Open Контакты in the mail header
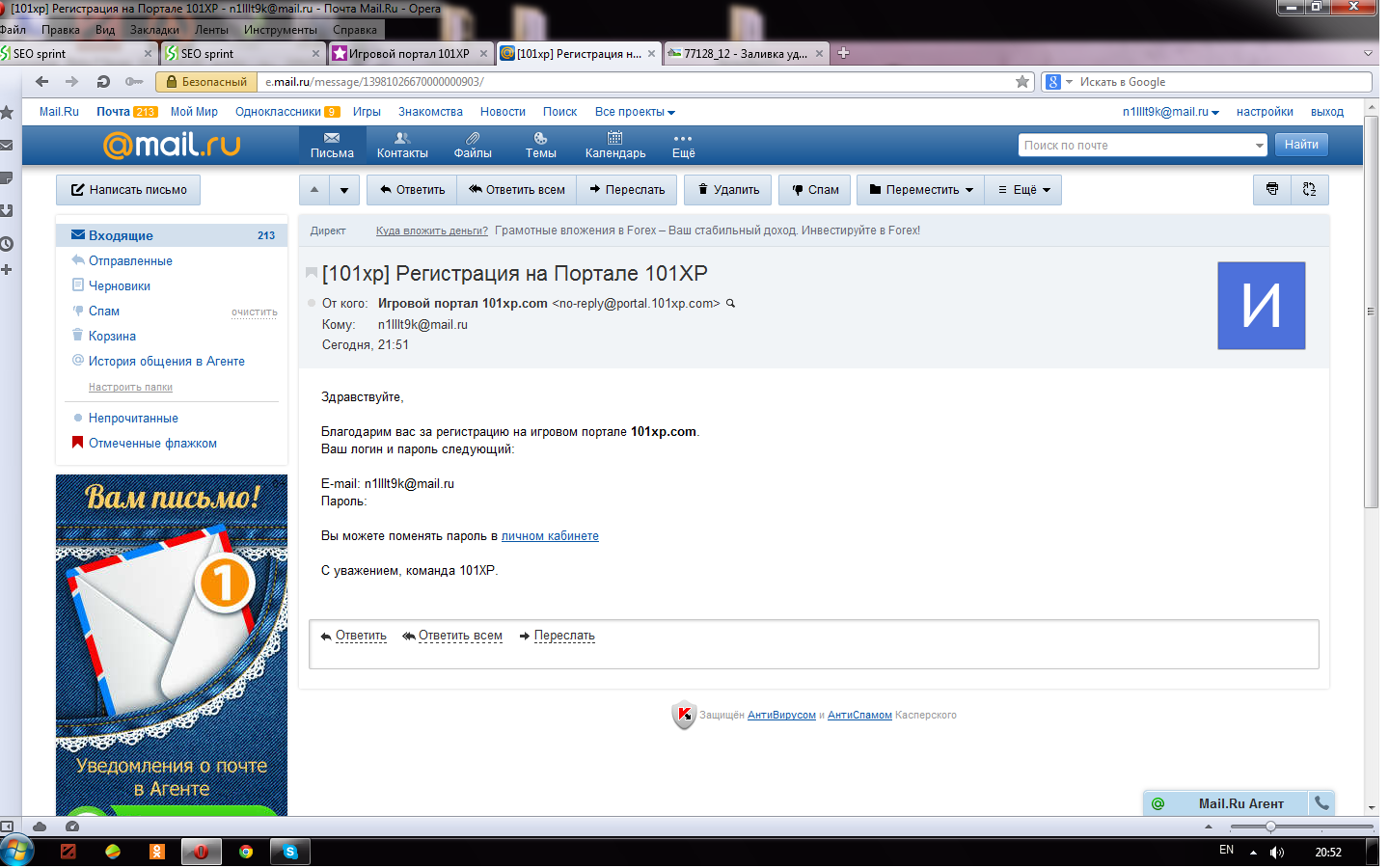 [402, 146]
